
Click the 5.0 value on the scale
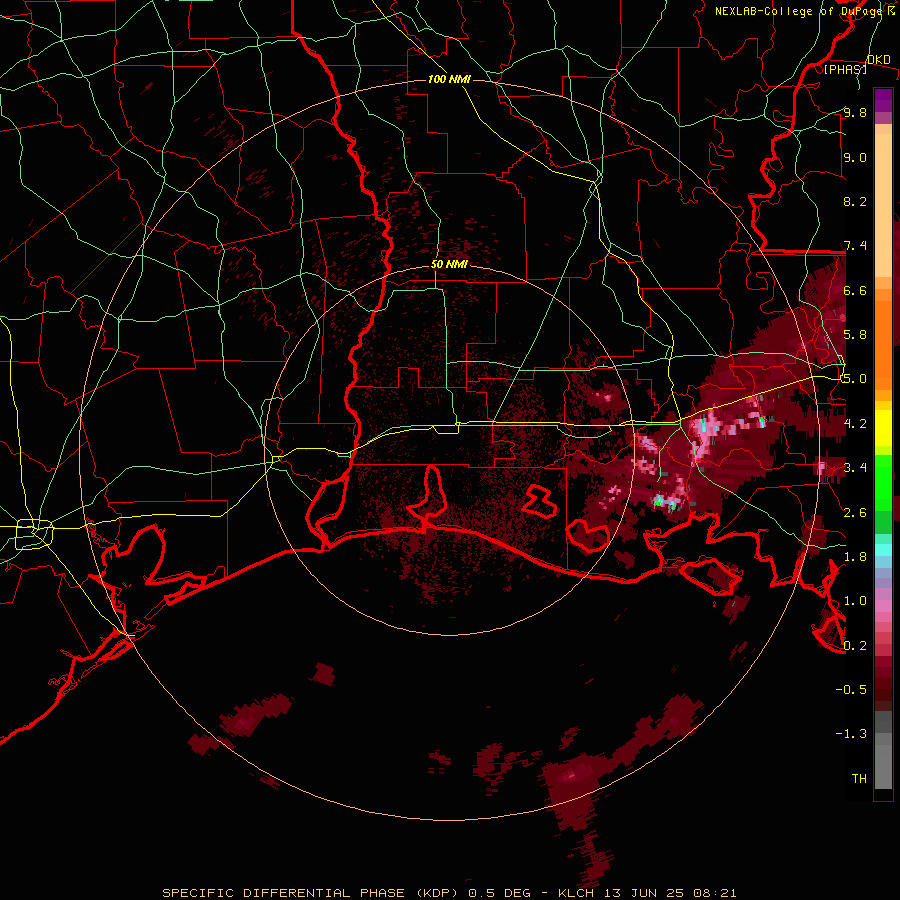855,379
